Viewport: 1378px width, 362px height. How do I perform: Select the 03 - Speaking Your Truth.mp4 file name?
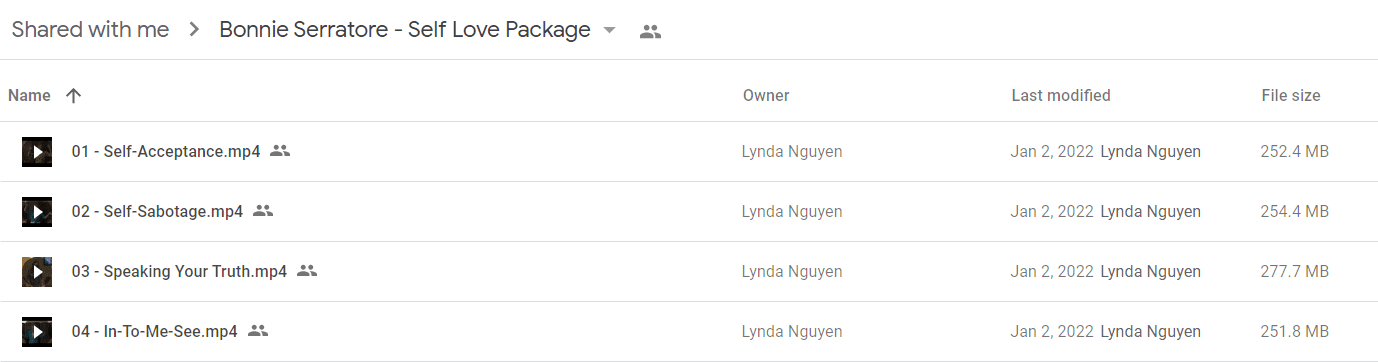click(179, 272)
